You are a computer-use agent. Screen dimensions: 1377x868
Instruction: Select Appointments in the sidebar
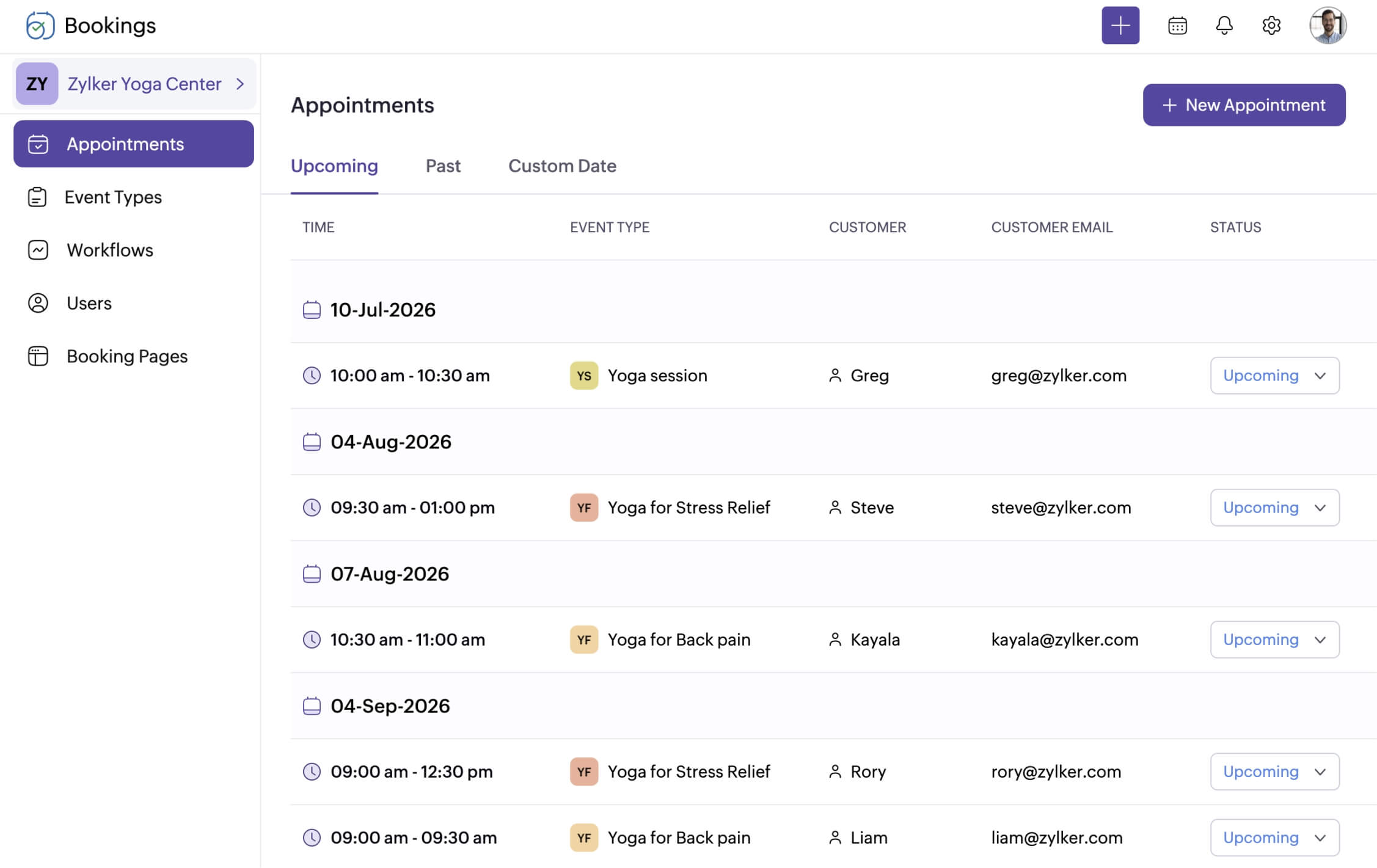(x=133, y=144)
